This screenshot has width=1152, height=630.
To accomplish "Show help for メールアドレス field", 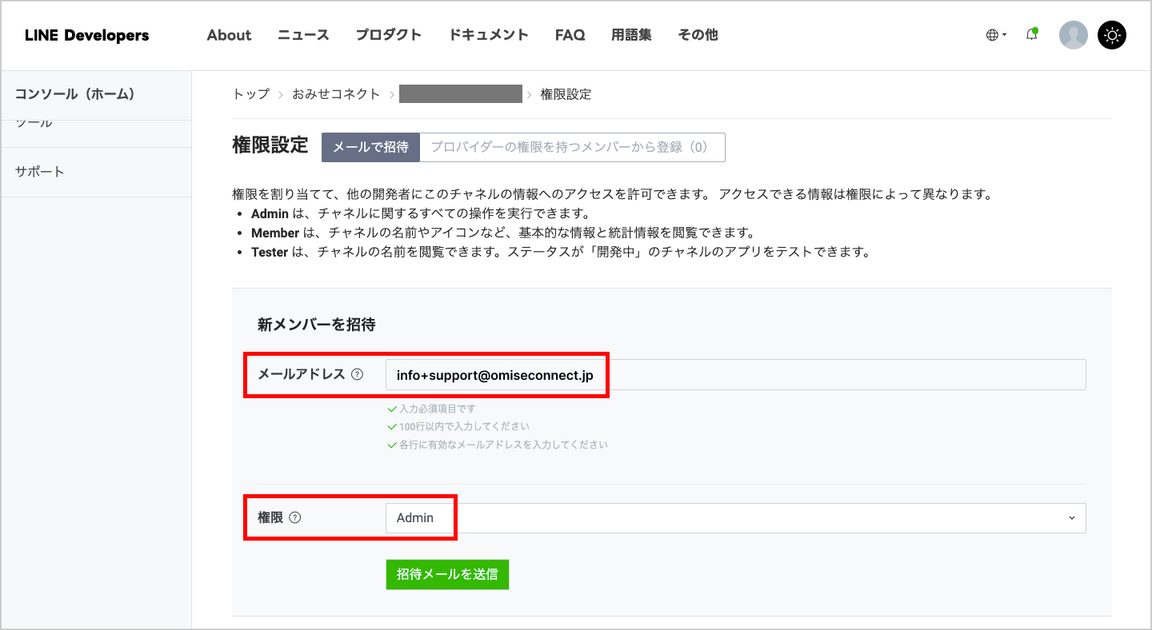I will pyautogui.click(x=357, y=374).
